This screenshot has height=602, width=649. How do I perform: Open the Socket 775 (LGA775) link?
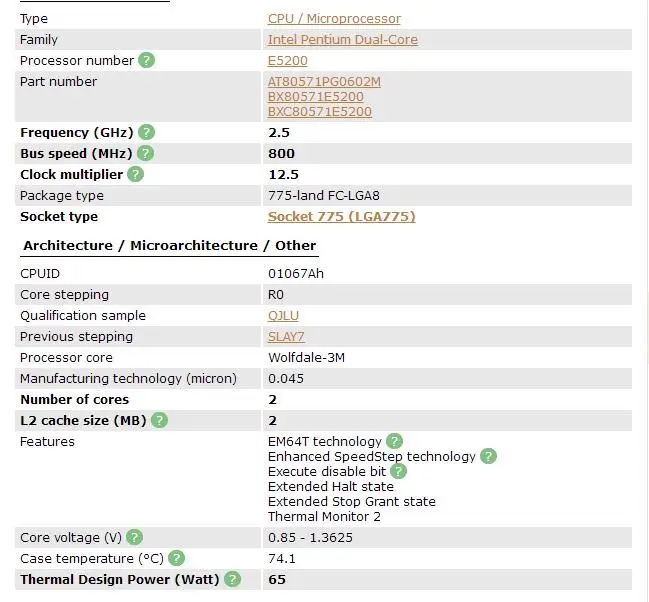(x=341, y=217)
